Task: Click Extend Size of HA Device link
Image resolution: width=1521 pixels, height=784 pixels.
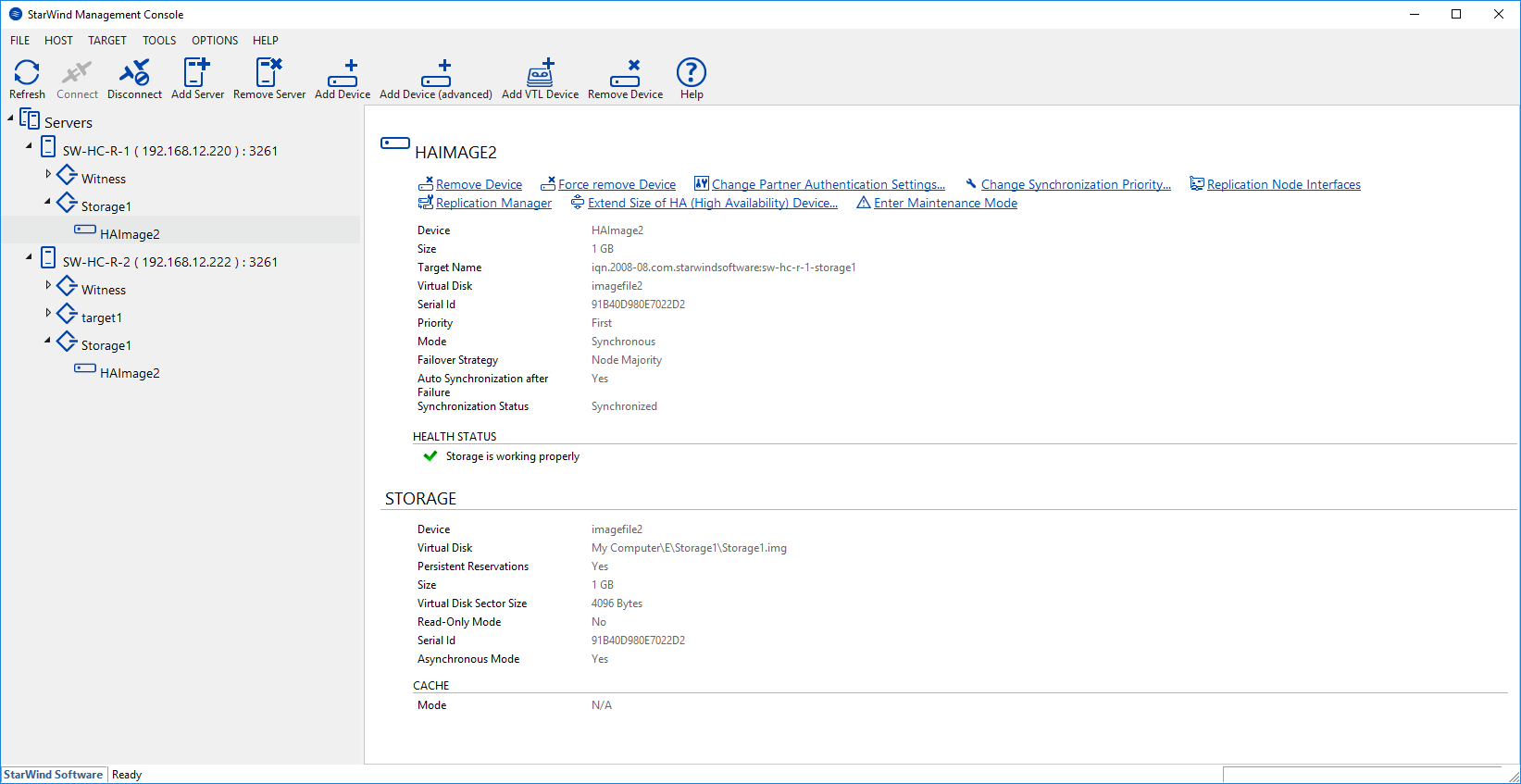Action: tap(713, 204)
